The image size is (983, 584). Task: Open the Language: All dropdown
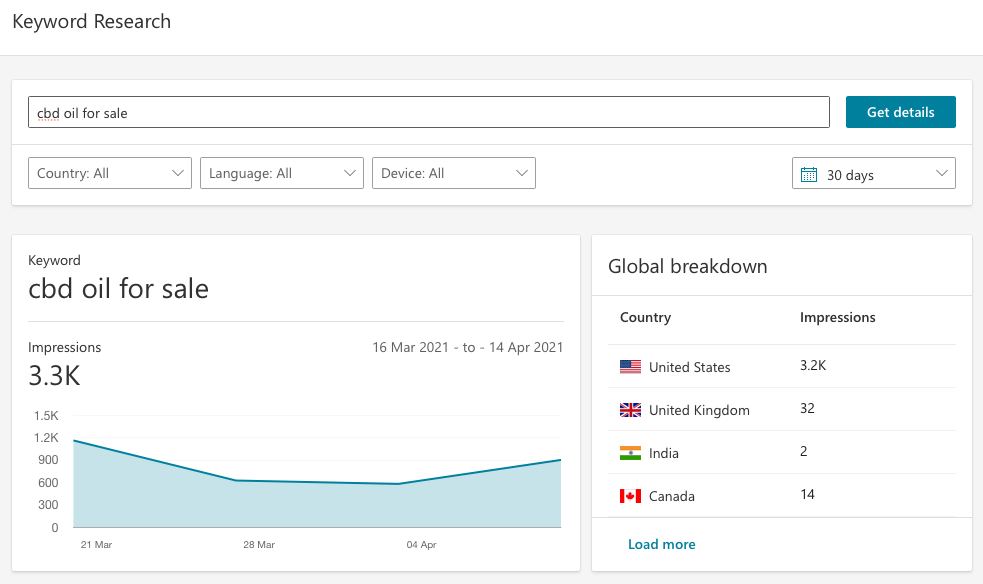(x=281, y=173)
